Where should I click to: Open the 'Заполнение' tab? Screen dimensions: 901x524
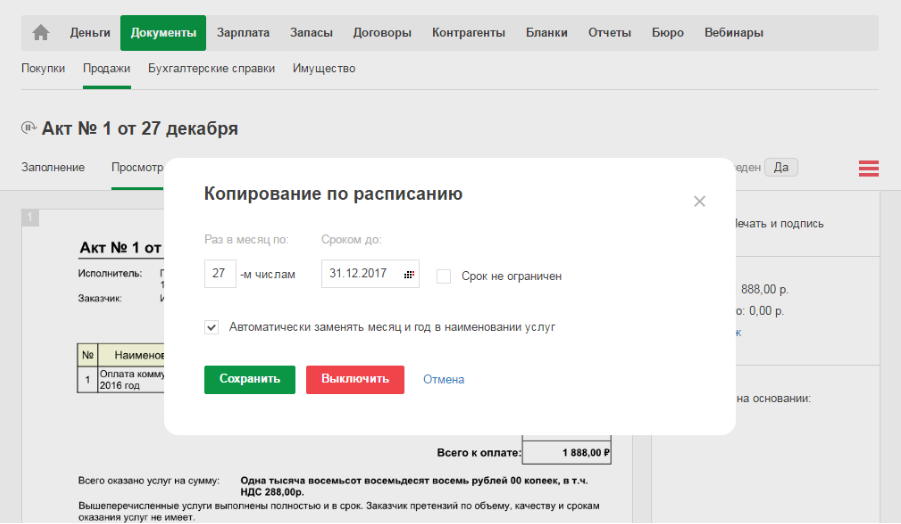(53, 168)
